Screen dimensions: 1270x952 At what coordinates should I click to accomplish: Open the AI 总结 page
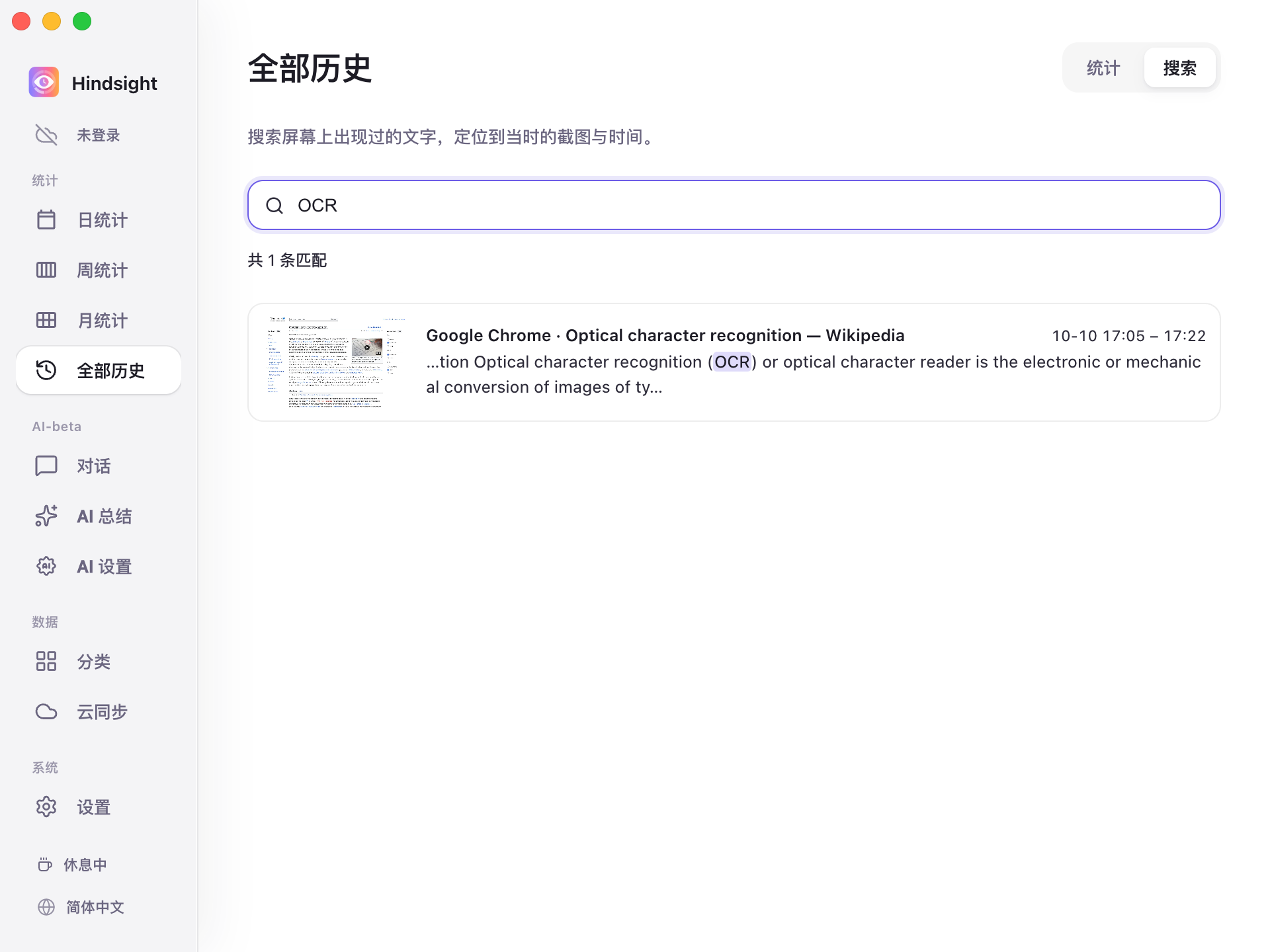(x=98, y=516)
